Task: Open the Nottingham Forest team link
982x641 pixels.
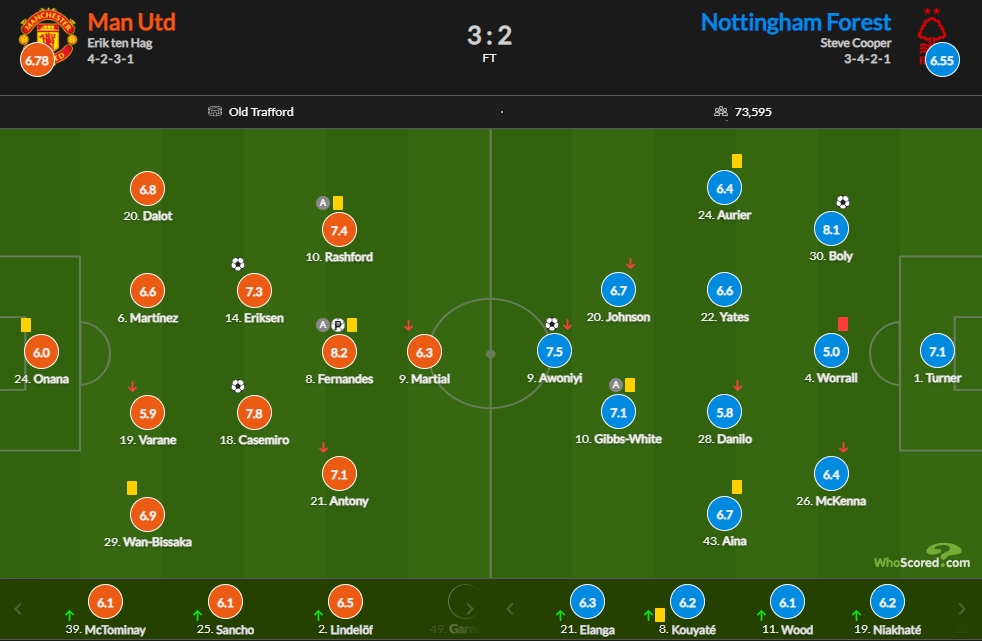Action: (x=796, y=22)
